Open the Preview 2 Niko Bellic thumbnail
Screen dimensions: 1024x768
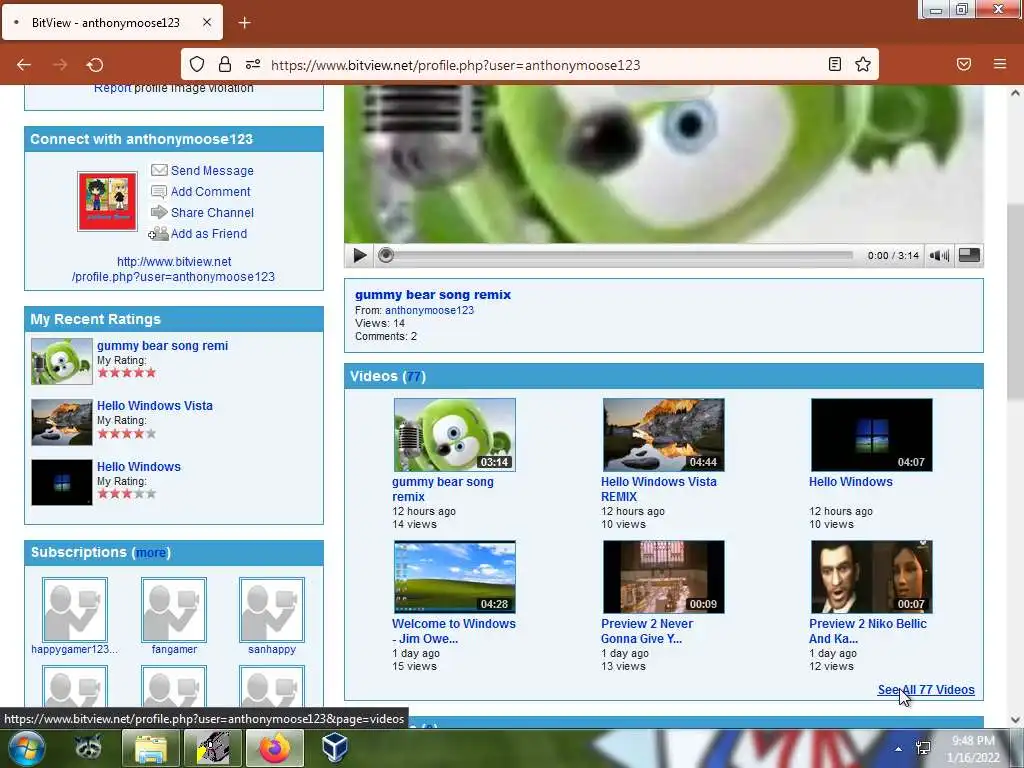coord(872,577)
